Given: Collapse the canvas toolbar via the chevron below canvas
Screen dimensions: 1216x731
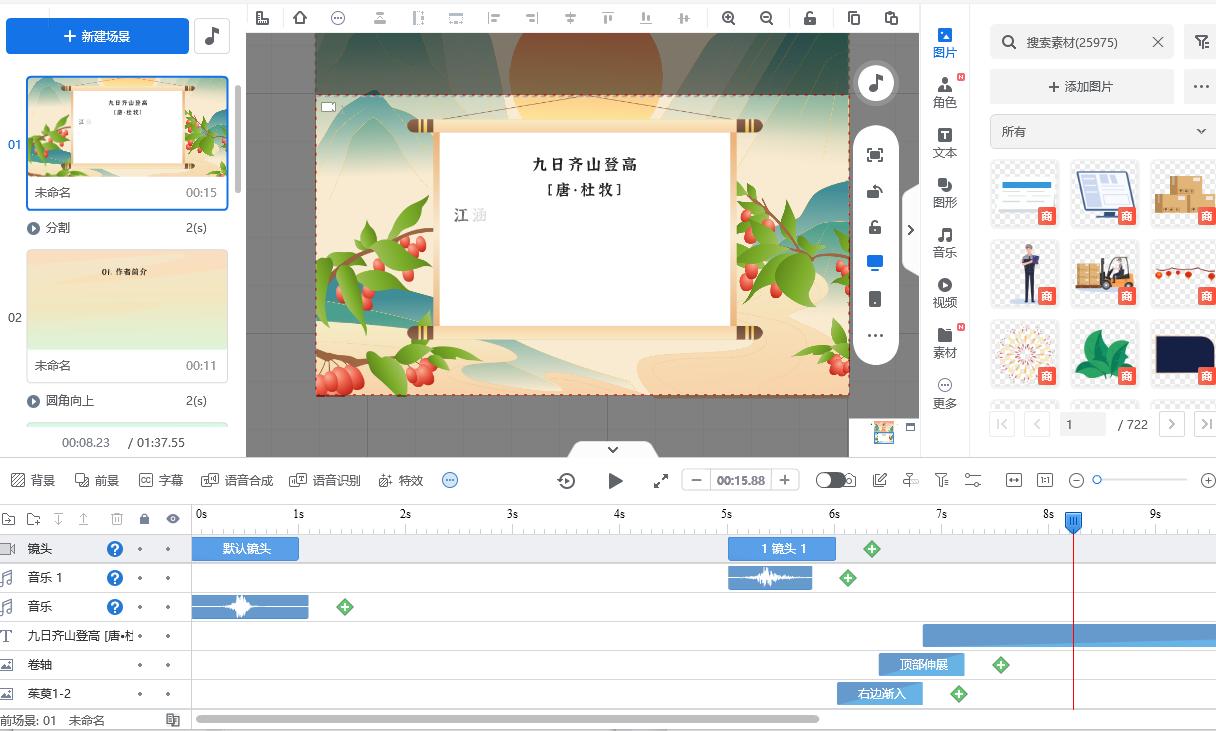Looking at the screenshot, I should [x=613, y=449].
